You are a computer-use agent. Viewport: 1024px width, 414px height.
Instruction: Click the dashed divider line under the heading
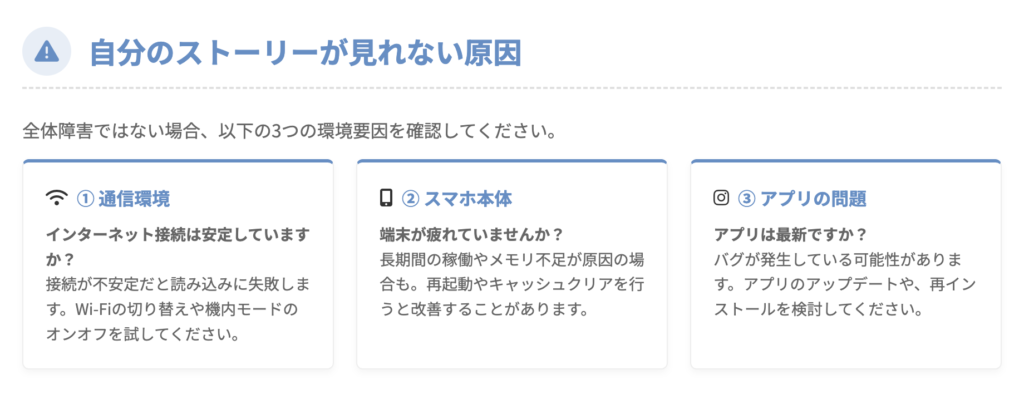(x=511, y=89)
